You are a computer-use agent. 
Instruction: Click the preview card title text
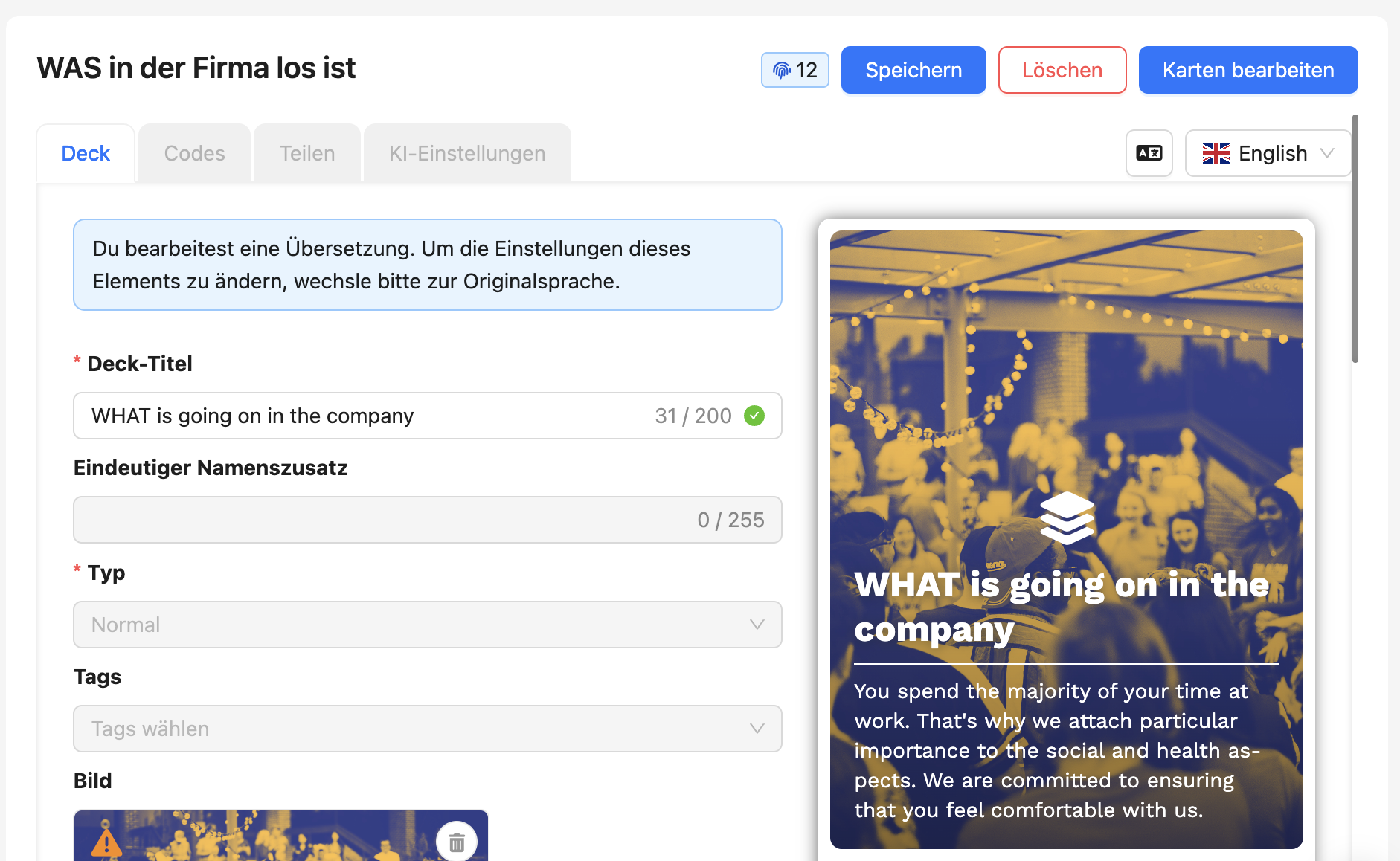pos(1062,607)
